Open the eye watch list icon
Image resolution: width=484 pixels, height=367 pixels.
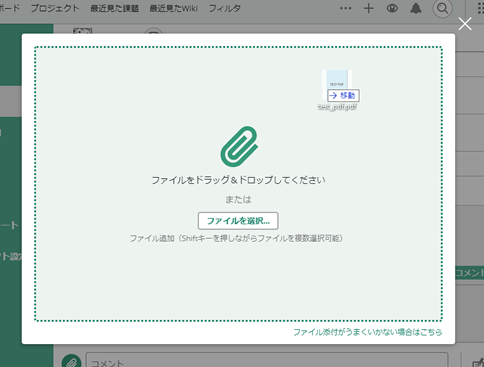[x=392, y=8]
